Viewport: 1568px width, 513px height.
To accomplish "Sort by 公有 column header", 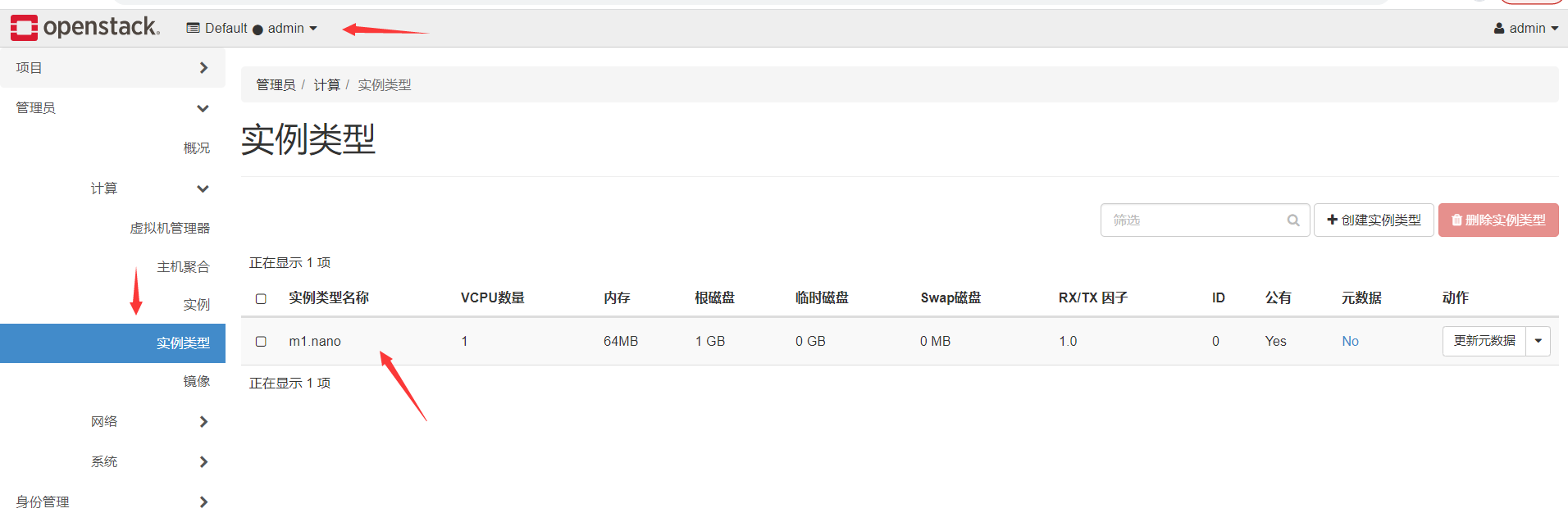I will 1278,297.
